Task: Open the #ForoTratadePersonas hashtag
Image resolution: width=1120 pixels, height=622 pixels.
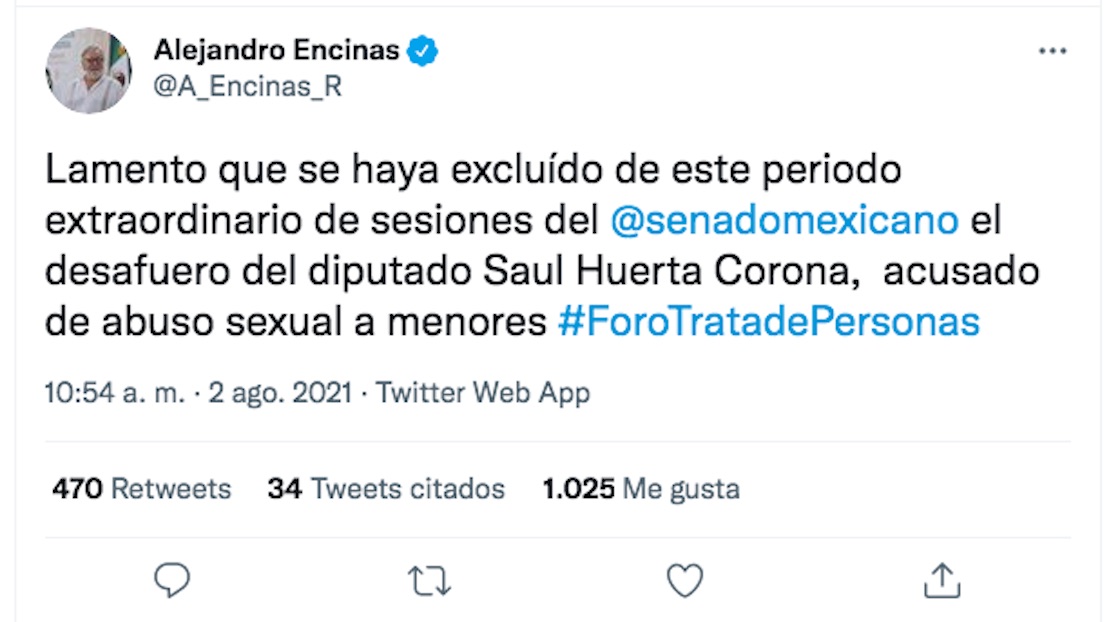Action: point(768,322)
